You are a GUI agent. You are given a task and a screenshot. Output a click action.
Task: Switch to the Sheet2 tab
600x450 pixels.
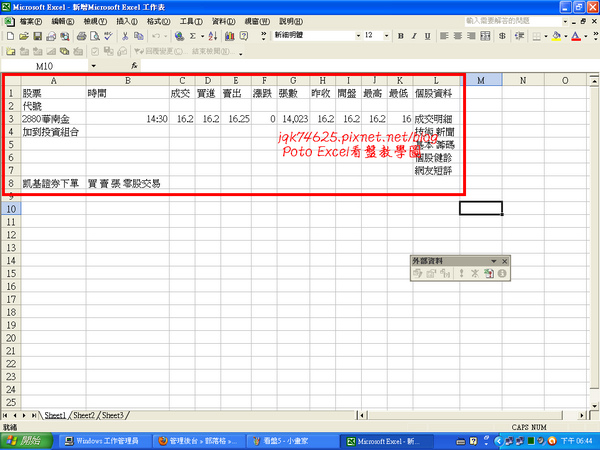pos(84,415)
